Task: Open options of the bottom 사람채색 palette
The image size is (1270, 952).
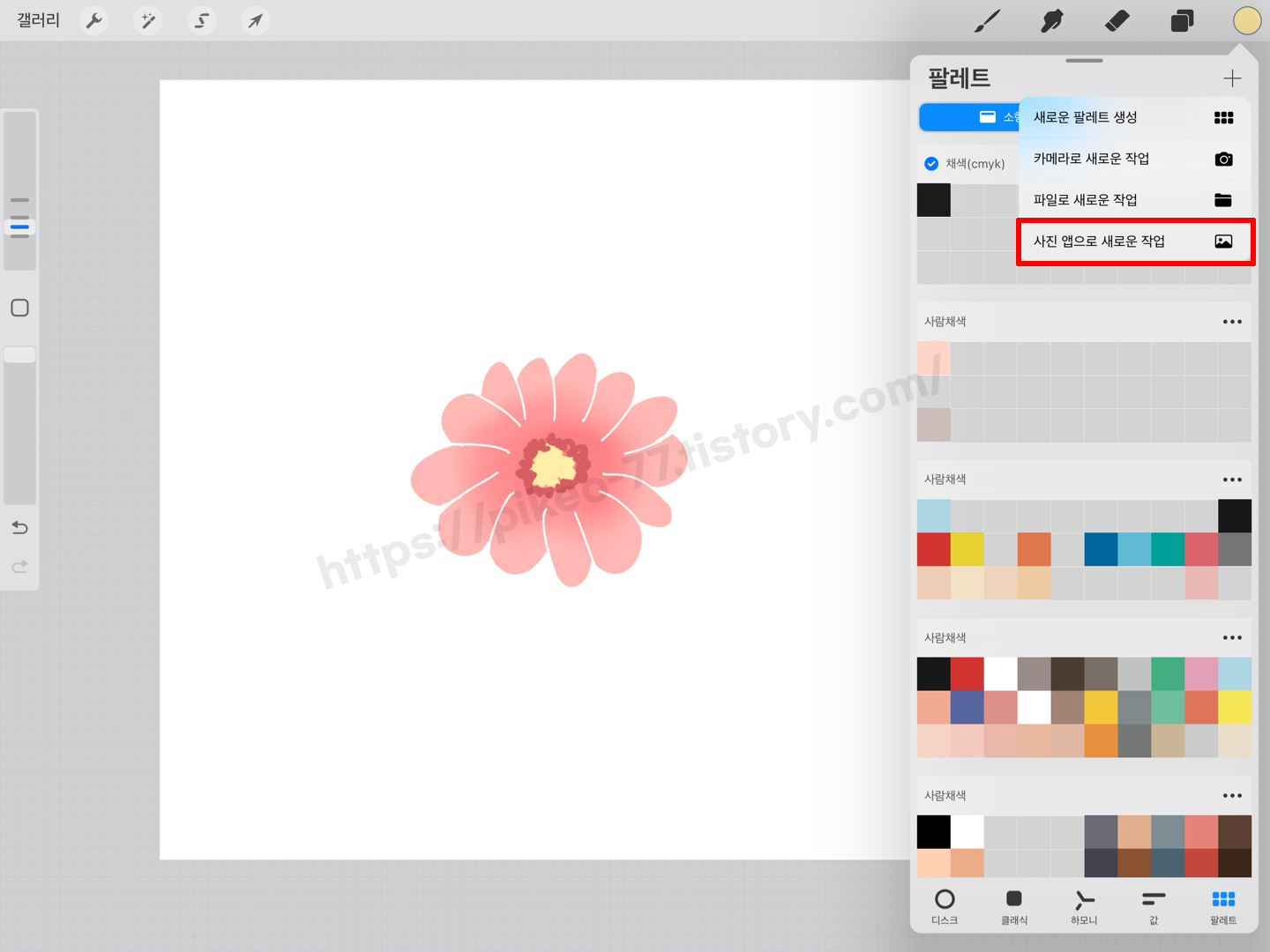Action: tap(1232, 795)
